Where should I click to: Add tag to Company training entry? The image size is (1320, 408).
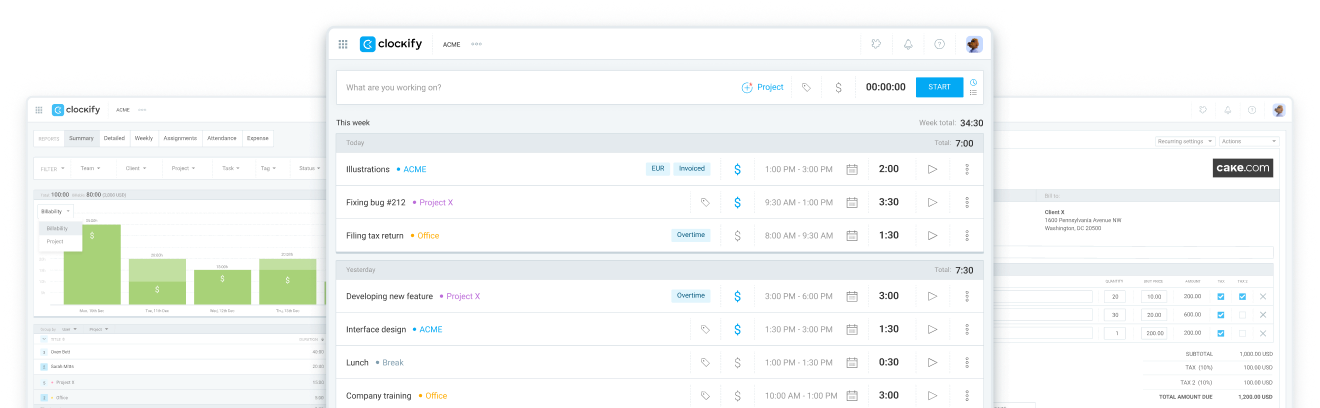click(705, 395)
